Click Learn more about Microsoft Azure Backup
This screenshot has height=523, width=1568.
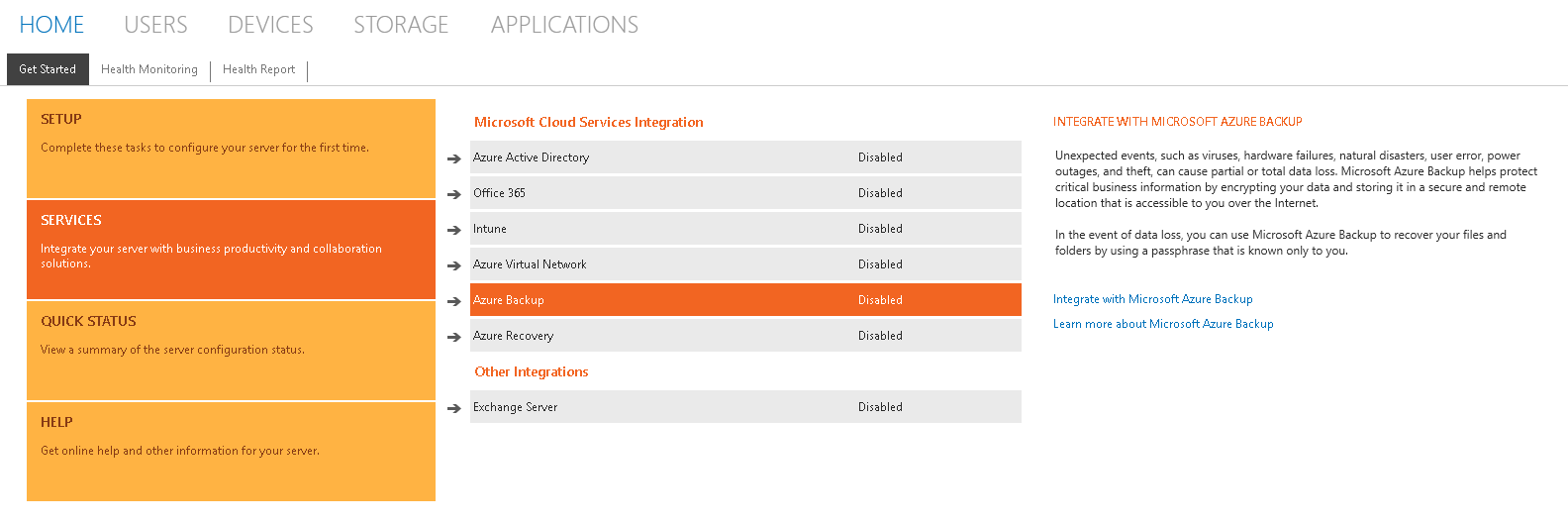click(x=1163, y=324)
